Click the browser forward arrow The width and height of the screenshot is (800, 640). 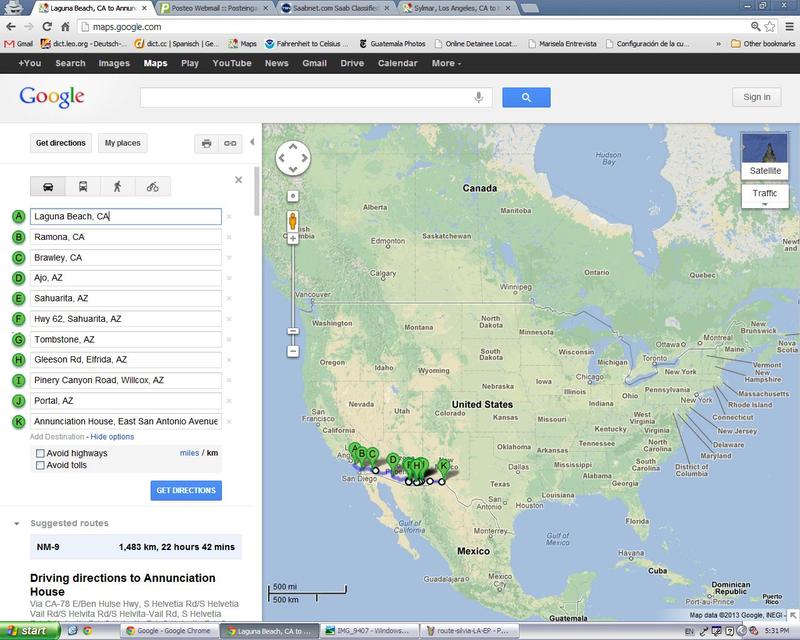(29, 27)
